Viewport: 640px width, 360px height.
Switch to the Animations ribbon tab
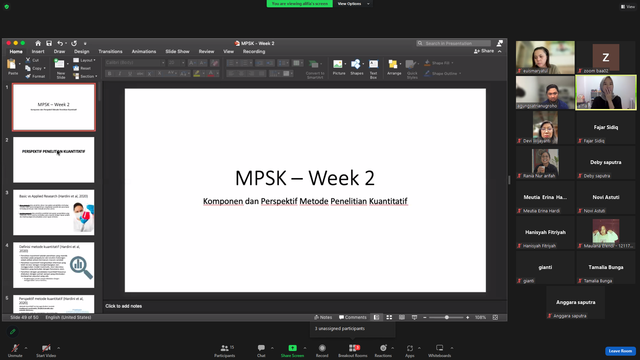(x=144, y=51)
